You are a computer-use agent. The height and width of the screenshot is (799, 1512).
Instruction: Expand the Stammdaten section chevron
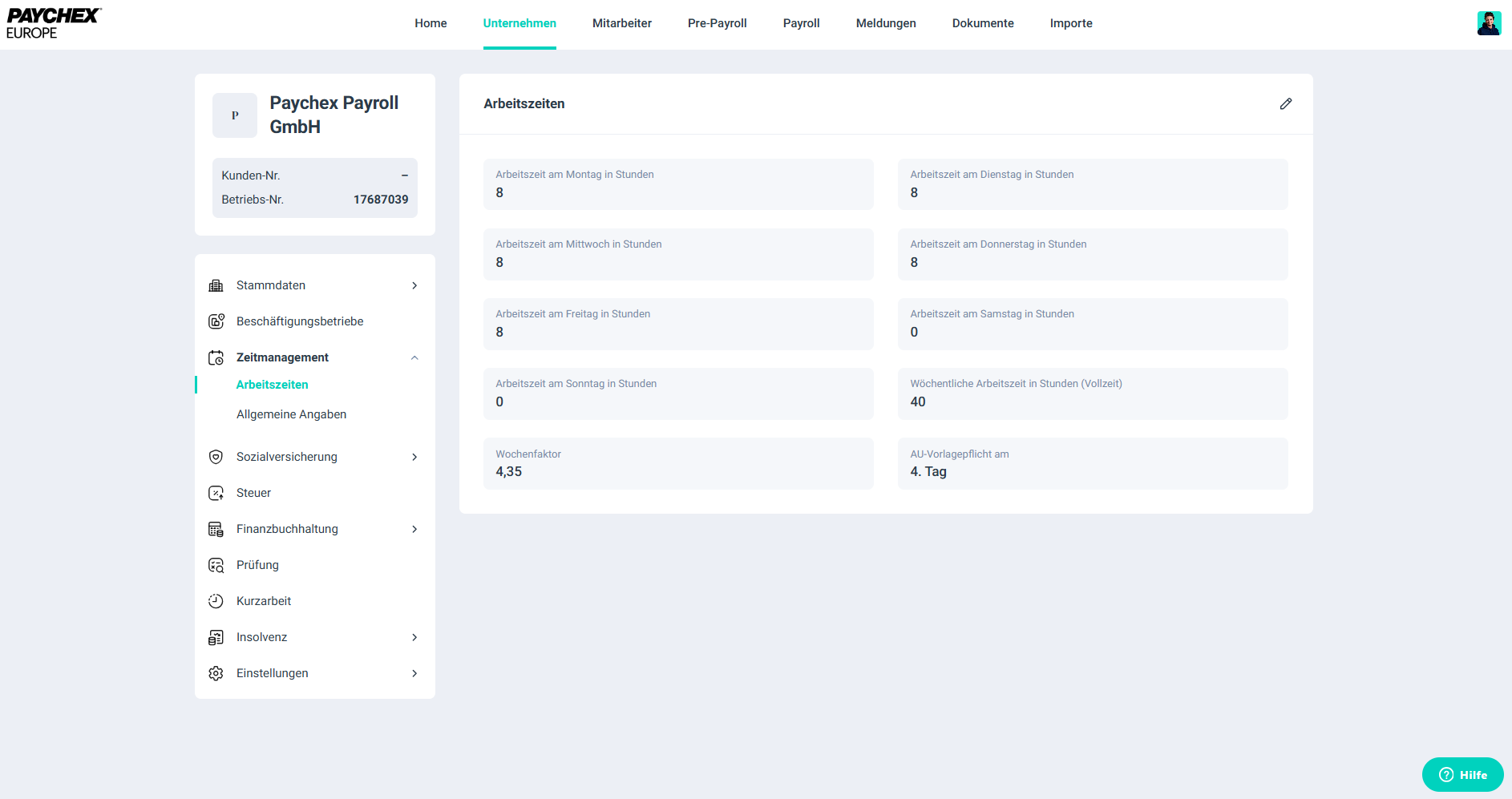414,286
